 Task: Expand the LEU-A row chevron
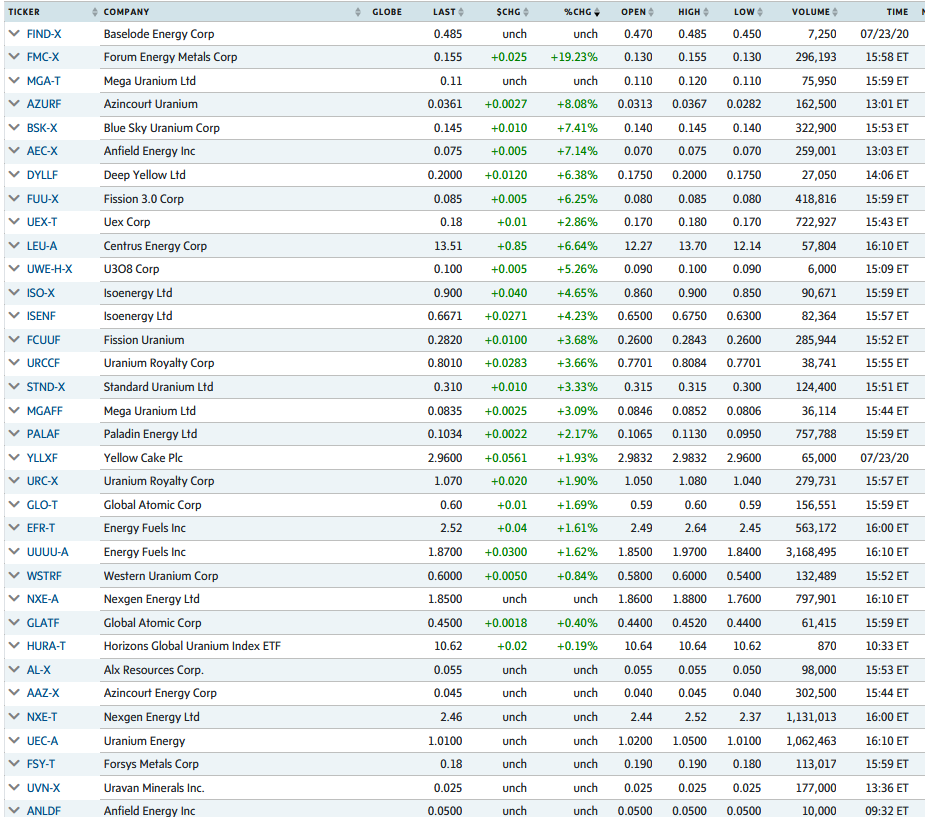tap(14, 245)
